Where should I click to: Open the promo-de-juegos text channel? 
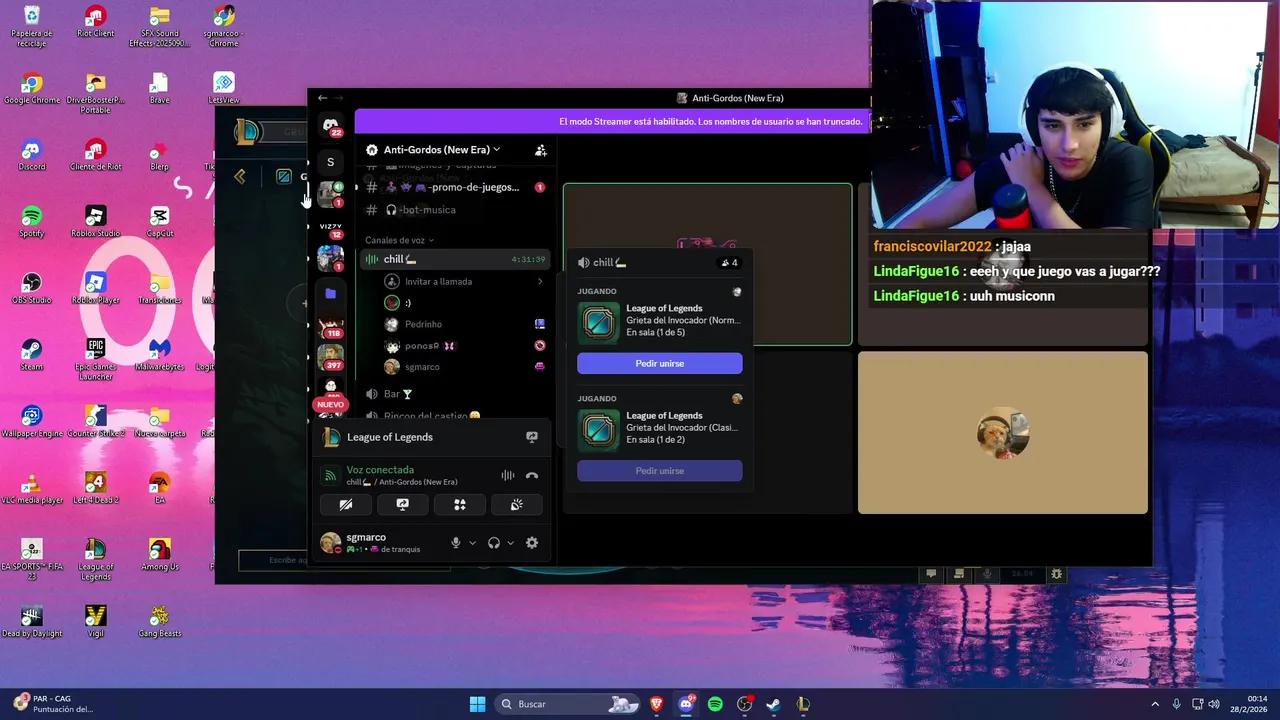pyautogui.click(x=454, y=187)
